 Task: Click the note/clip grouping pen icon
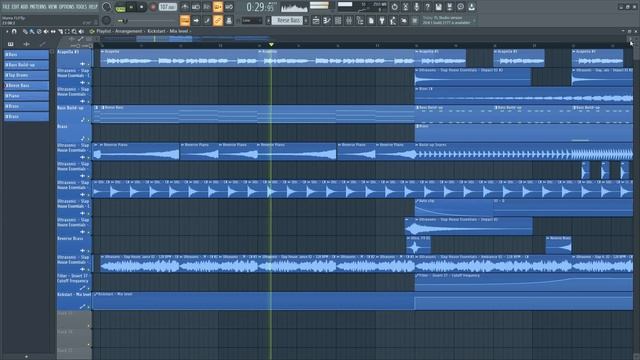click(207, 20)
